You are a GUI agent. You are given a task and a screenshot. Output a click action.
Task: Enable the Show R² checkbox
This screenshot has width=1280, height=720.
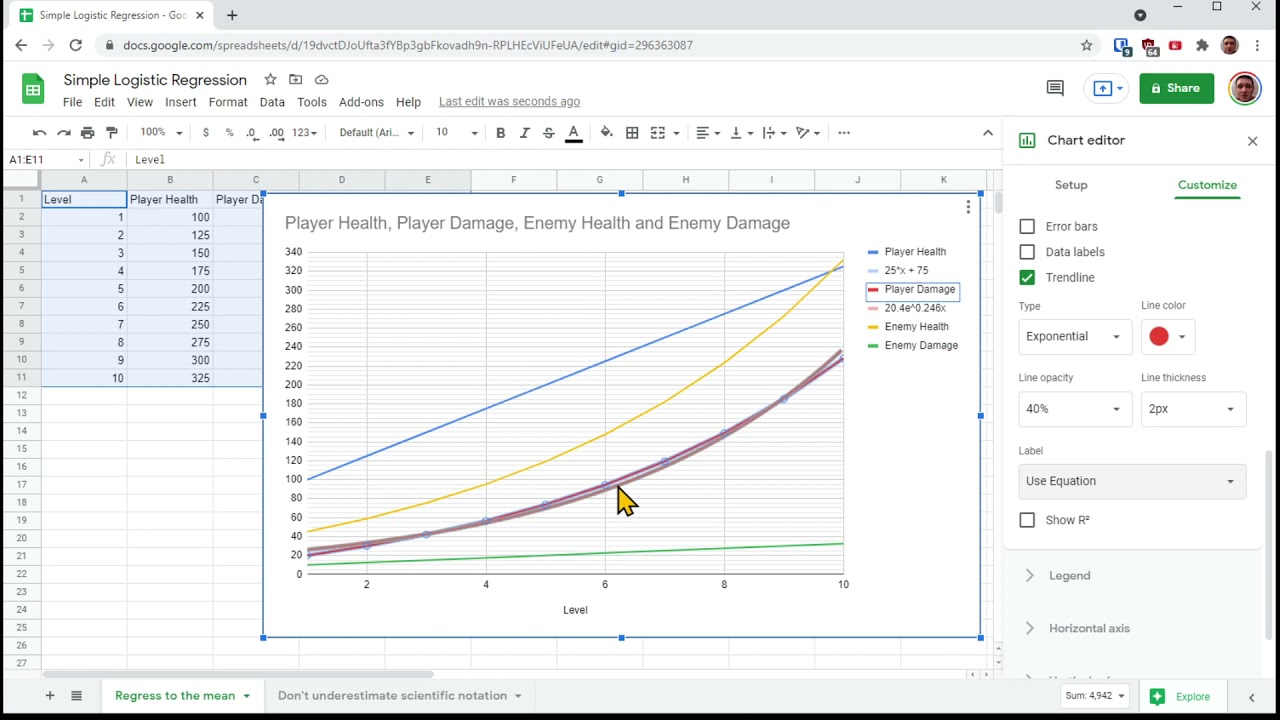[x=1027, y=520]
